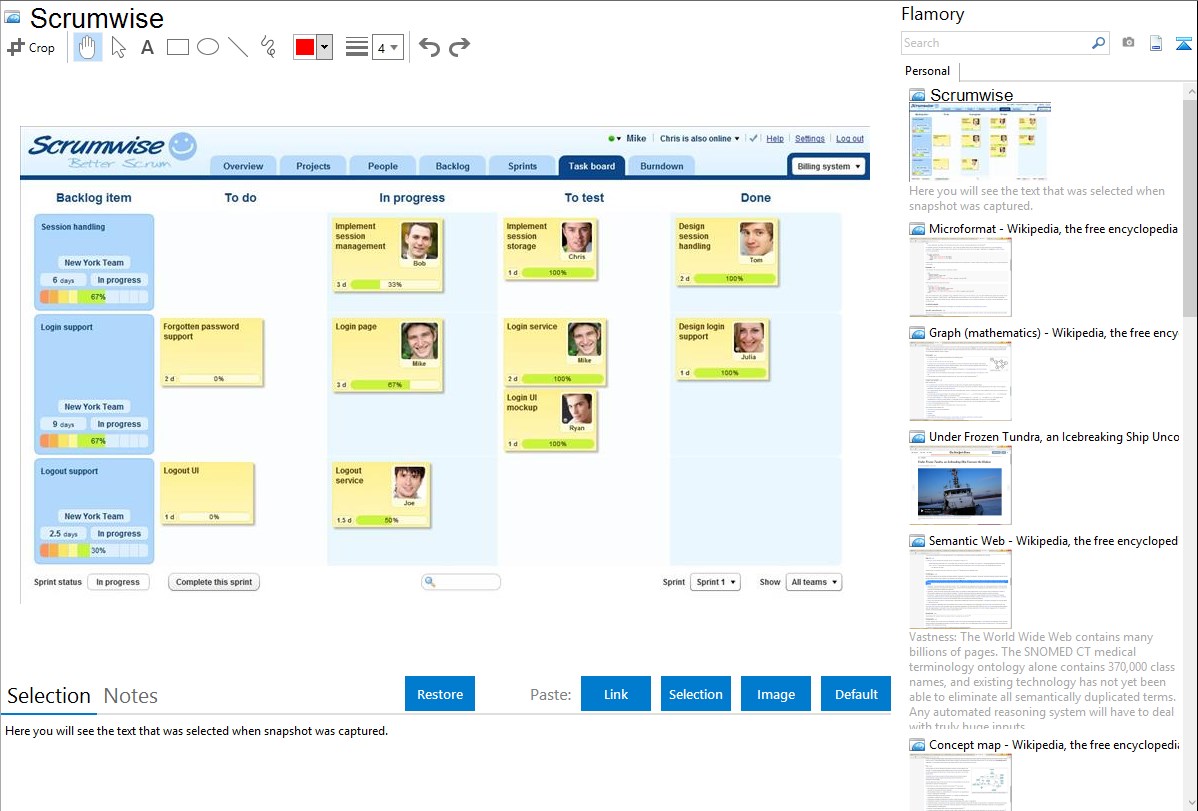1198x811 pixels.
Task: Switch to the Overview tab
Action: tap(243, 166)
